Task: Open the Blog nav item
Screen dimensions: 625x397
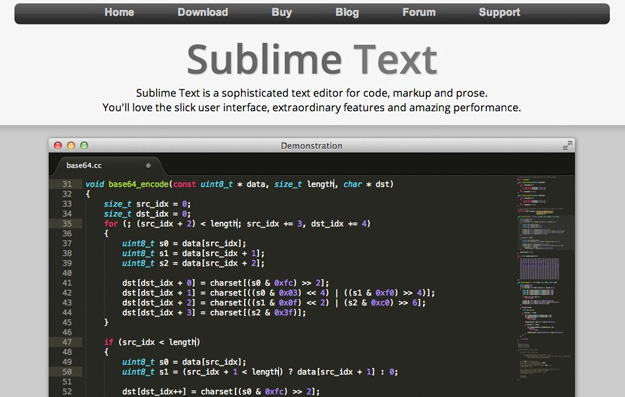Action: click(x=347, y=12)
